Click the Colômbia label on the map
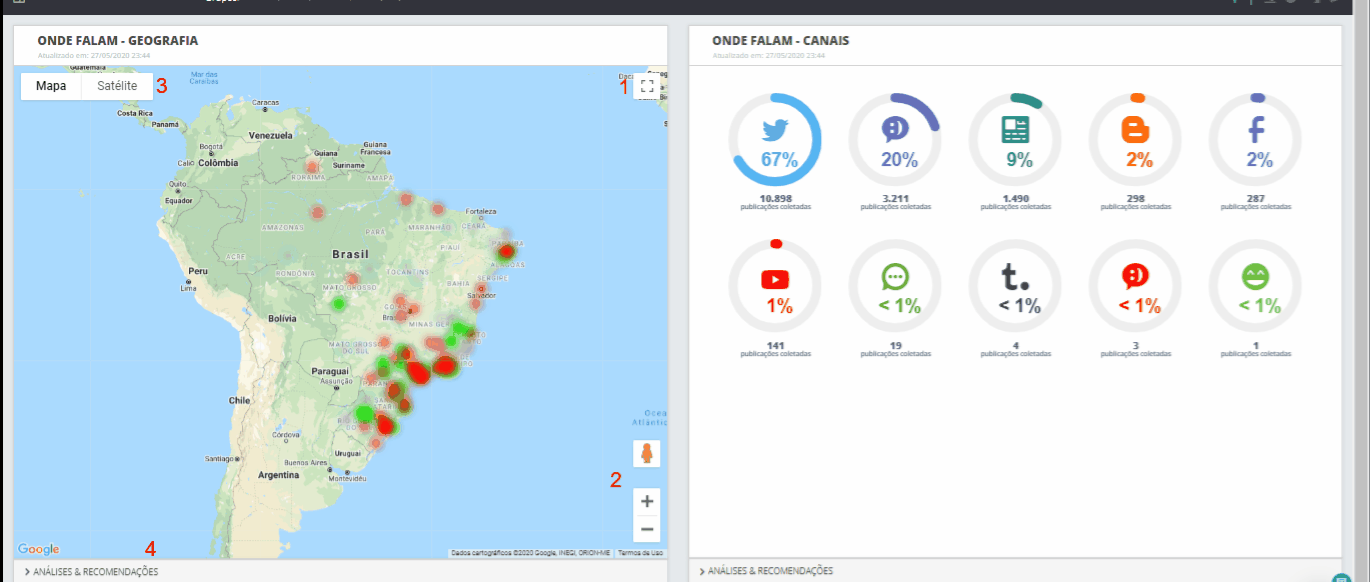This screenshot has height=582, width=1370. 218,162
